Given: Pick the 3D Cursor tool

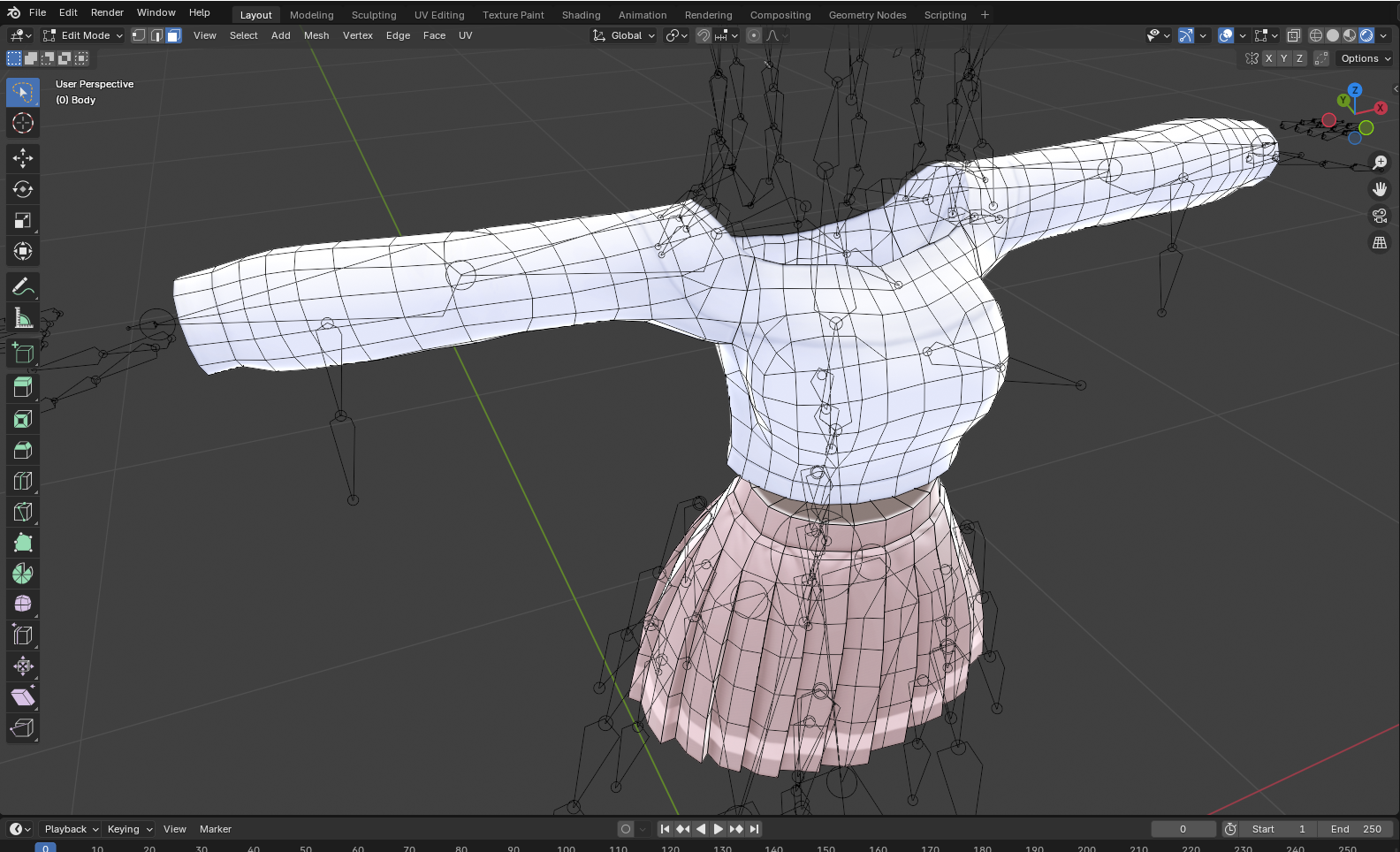Looking at the screenshot, I should point(23,123).
